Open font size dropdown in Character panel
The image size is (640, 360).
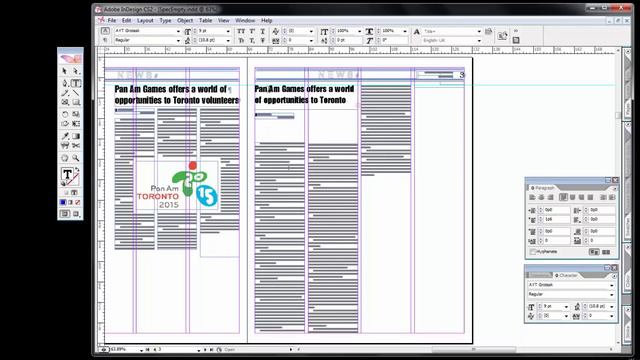[x=566, y=307]
